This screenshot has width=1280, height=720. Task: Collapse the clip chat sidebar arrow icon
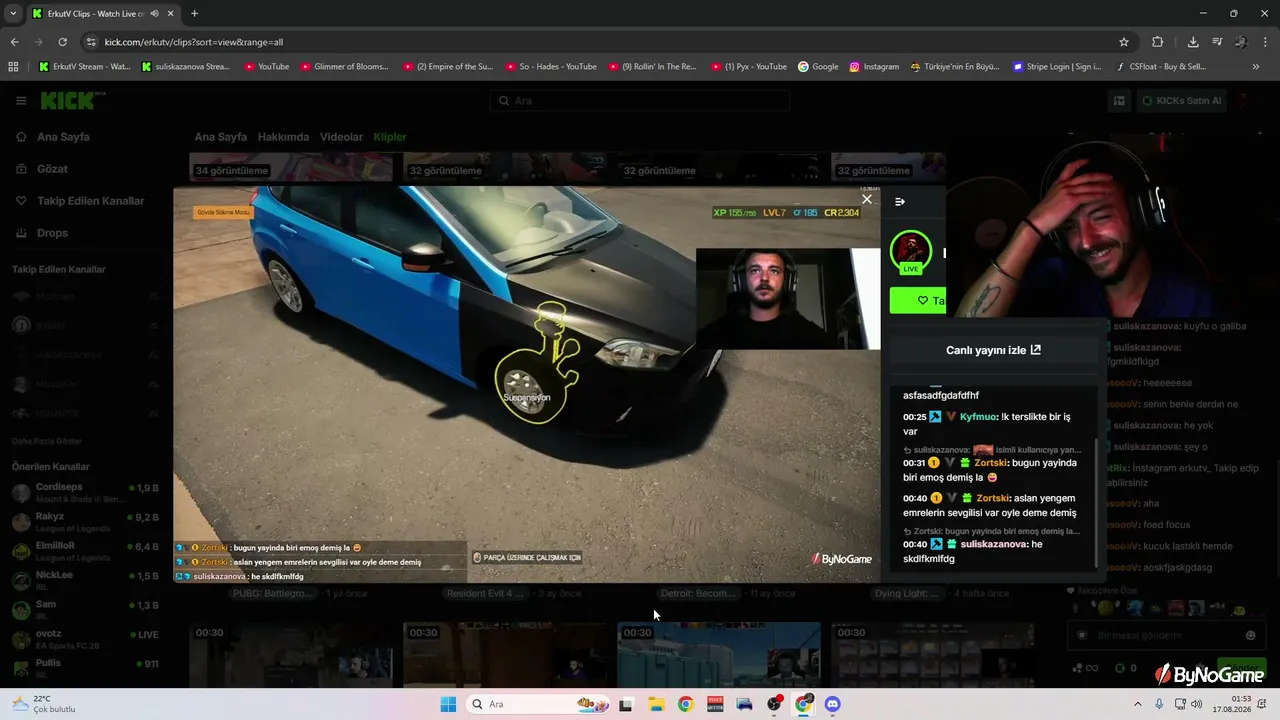900,202
